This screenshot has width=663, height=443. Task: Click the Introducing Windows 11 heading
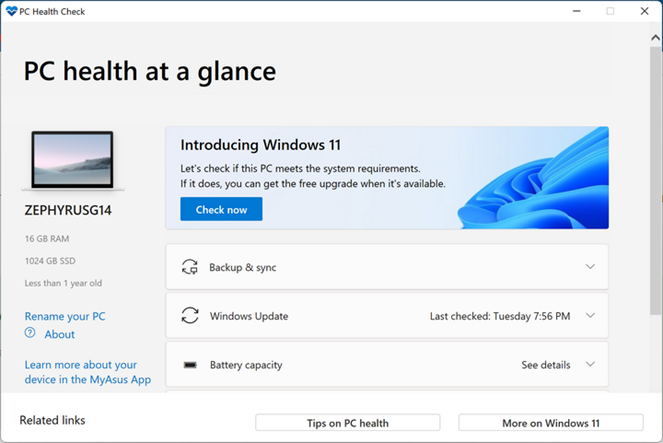point(260,145)
